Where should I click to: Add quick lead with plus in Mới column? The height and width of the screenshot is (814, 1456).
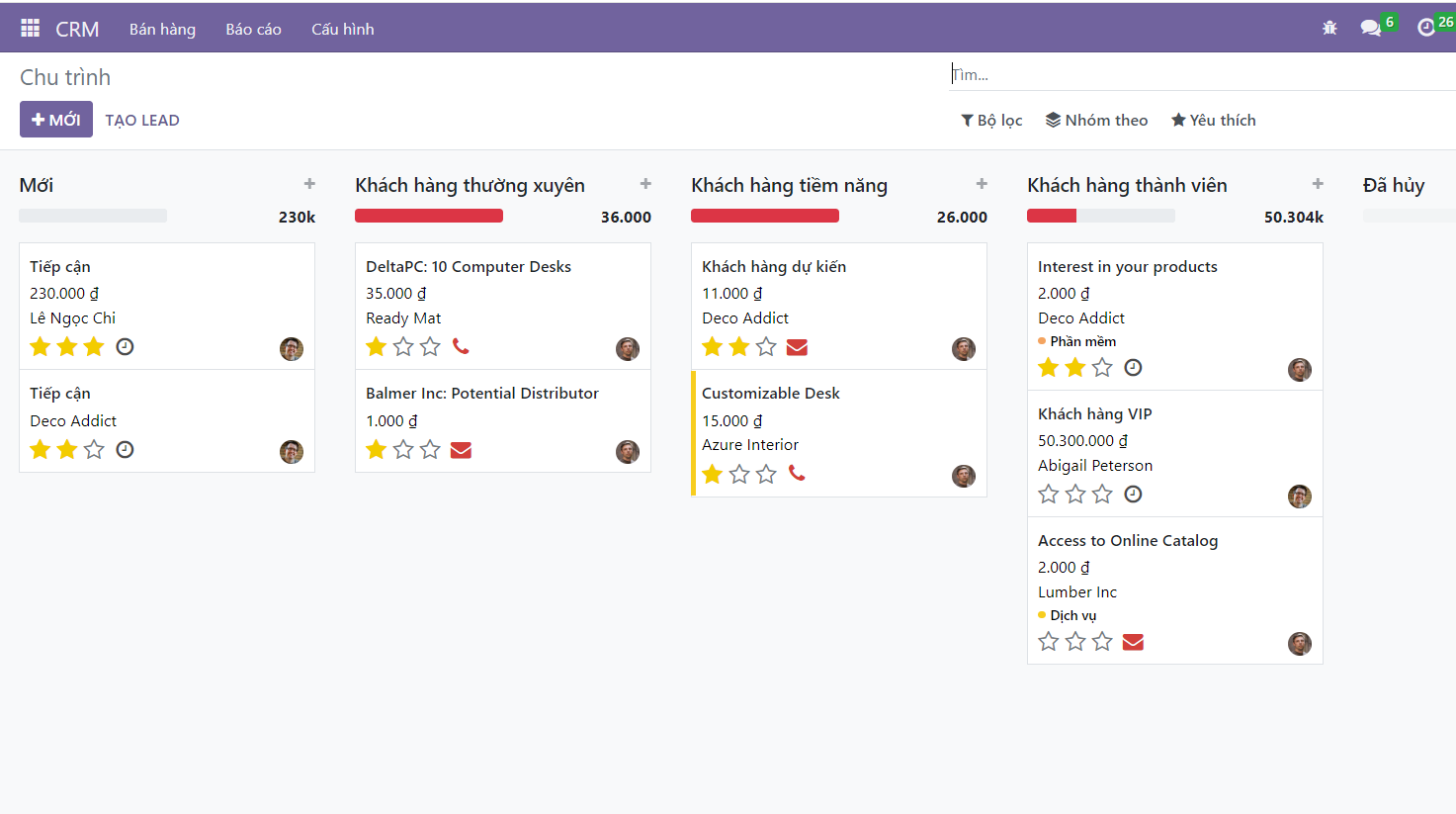(309, 184)
